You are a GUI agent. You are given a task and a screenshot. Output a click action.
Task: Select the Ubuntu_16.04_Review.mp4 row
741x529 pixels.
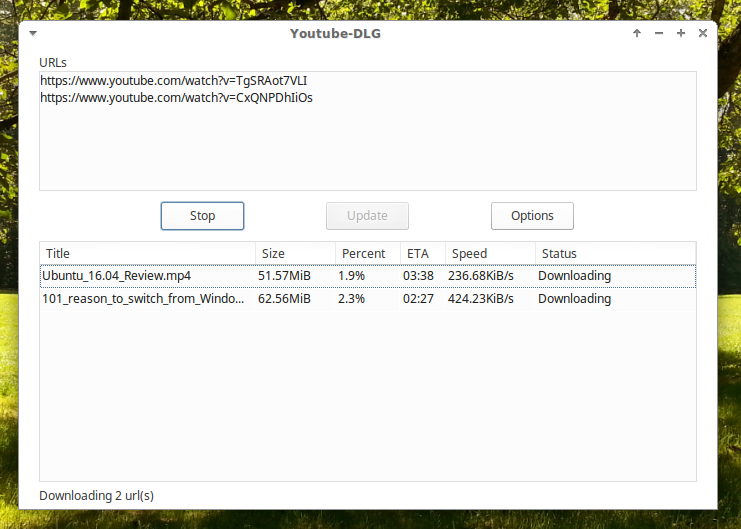[368, 276]
